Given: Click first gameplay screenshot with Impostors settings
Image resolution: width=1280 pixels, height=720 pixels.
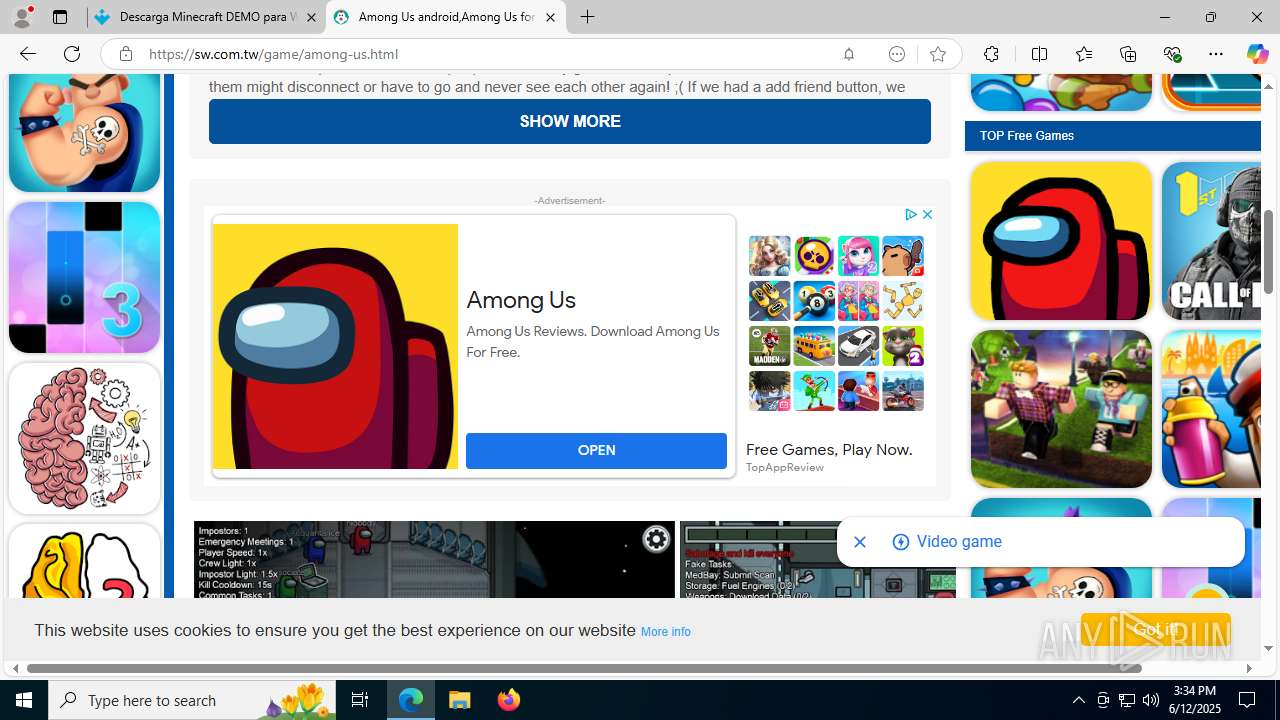Looking at the screenshot, I should tap(434, 559).
